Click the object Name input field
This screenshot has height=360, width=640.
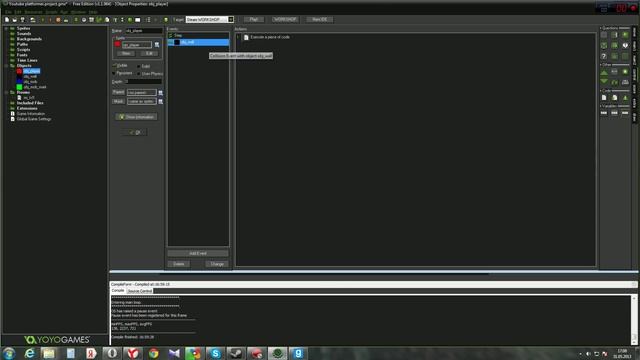click(143, 31)
